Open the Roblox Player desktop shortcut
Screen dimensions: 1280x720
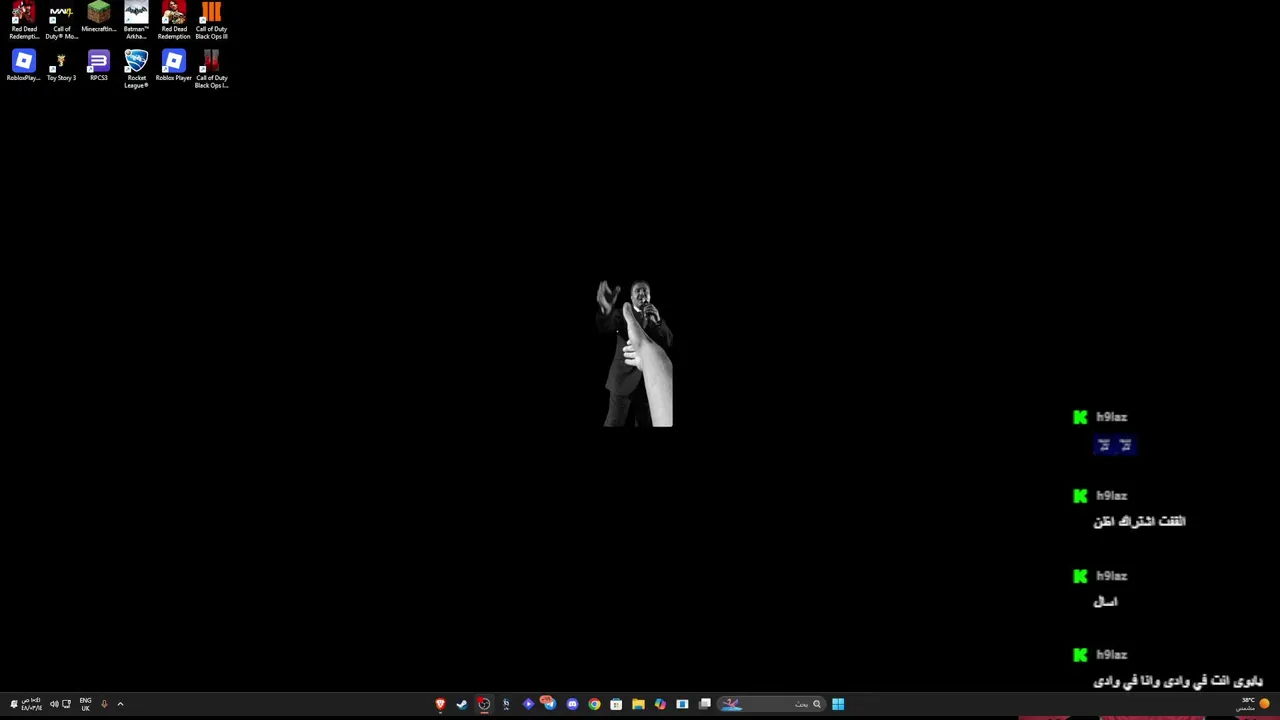coord(174,66)
